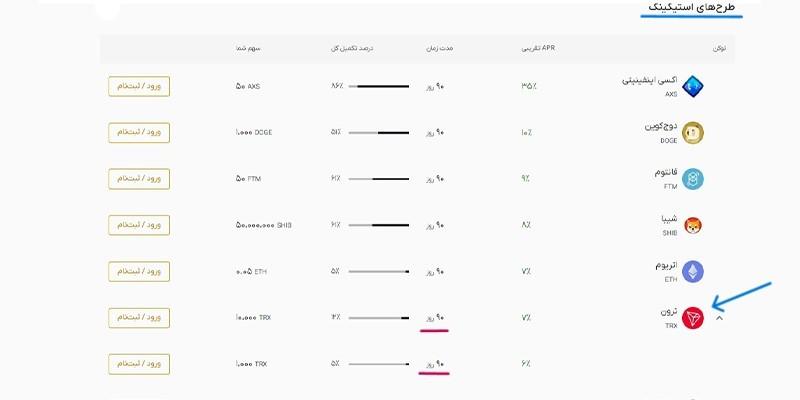
Task: Click login/register button in SHIB row
Action: pos(139,225)
